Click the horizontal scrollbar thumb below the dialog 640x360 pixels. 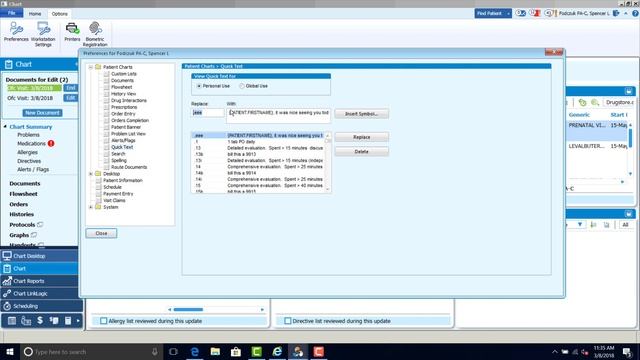point(188,309)
